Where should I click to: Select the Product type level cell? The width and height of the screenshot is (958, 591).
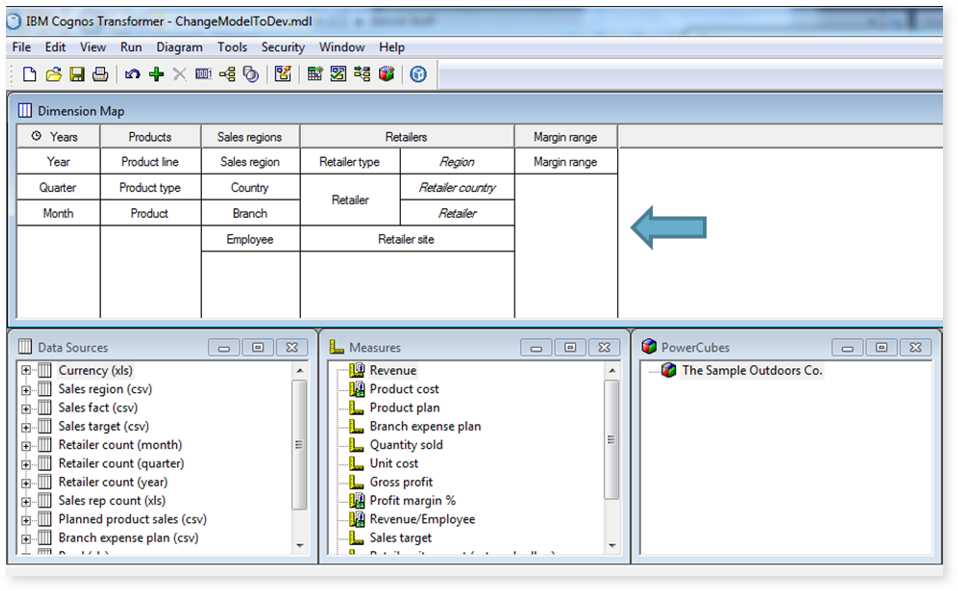pyautogui.click(x=150, y=188)
